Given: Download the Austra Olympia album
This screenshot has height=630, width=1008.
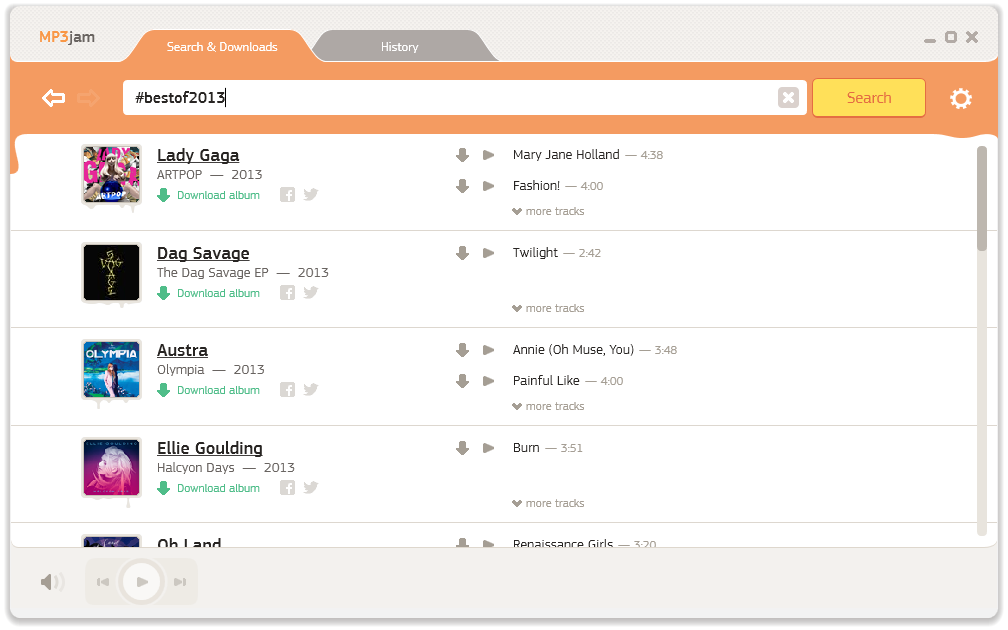Looking at the screenshot, I should coord(209,390).
